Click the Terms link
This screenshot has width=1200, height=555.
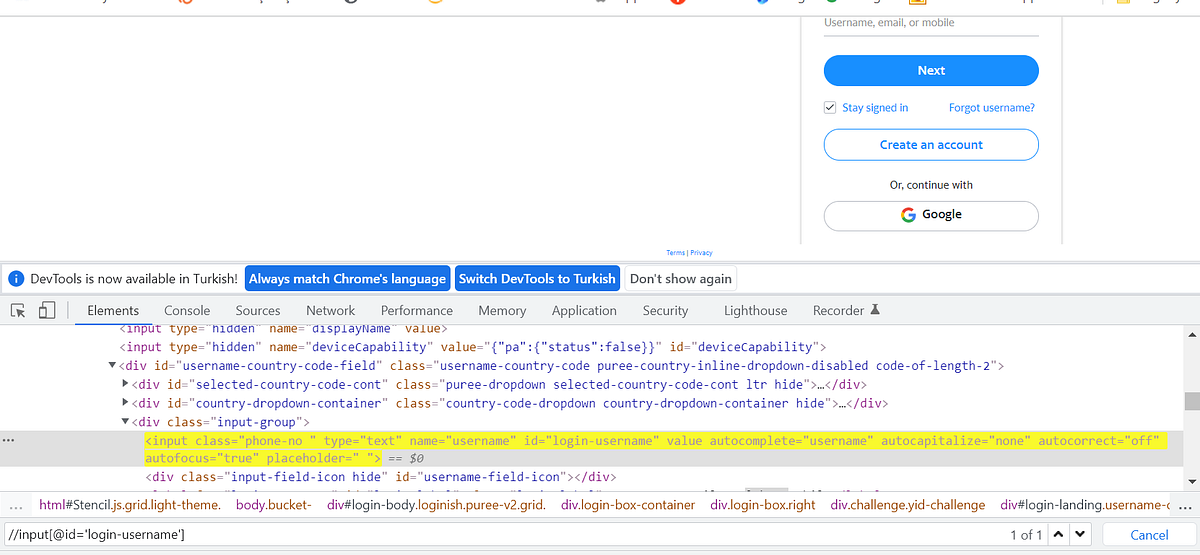click(675, 253)
